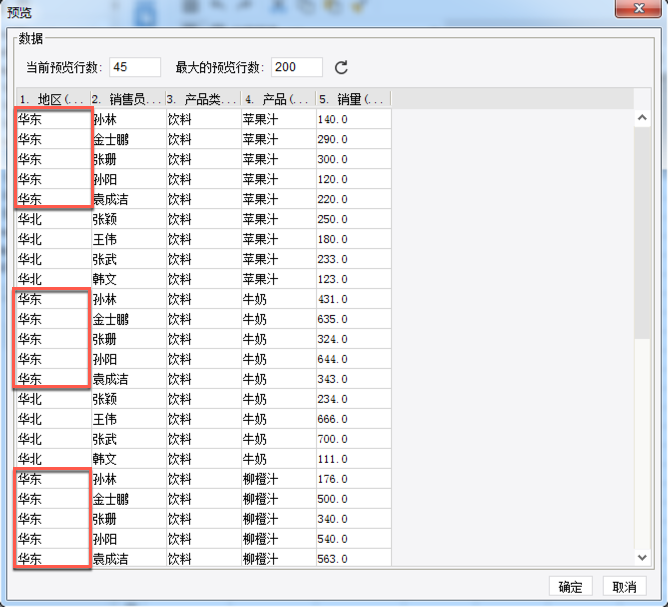Click sales value 250.0
Screen dimensions: 668x607
point(332,219)
